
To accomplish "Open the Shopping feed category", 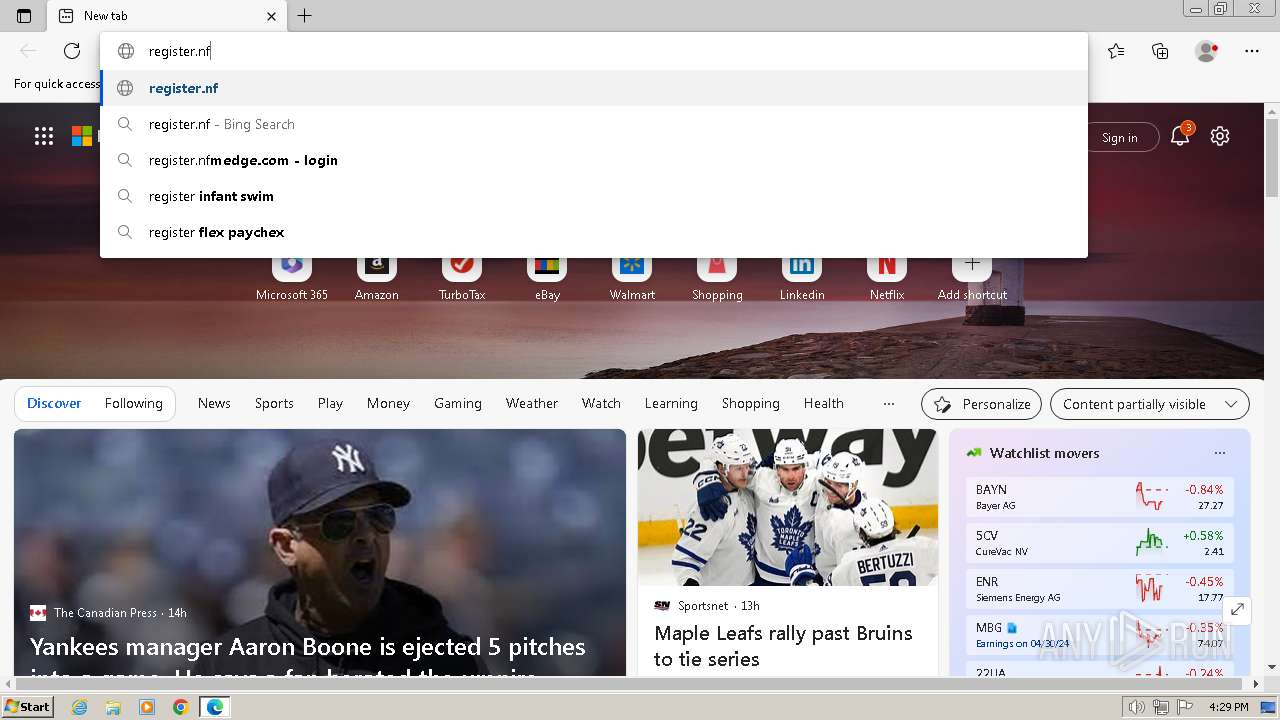I will [751, 403].
